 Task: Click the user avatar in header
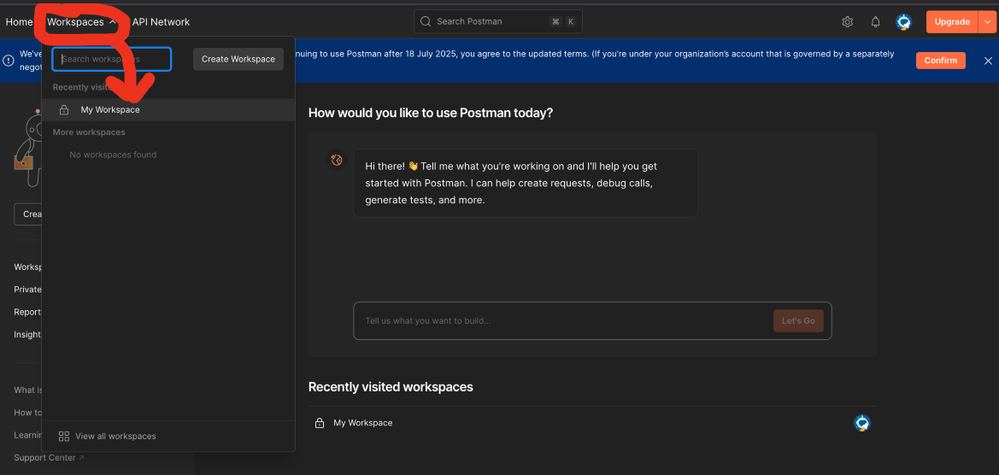[904, 22]
